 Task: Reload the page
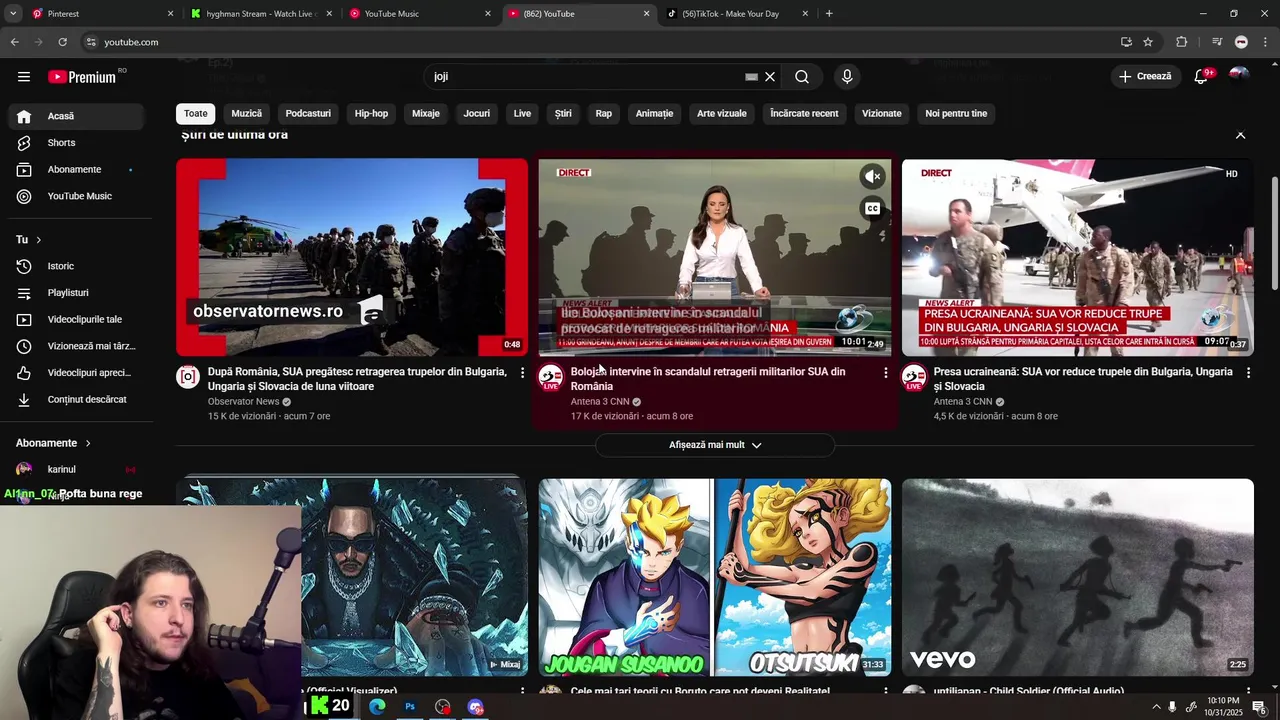62,42
